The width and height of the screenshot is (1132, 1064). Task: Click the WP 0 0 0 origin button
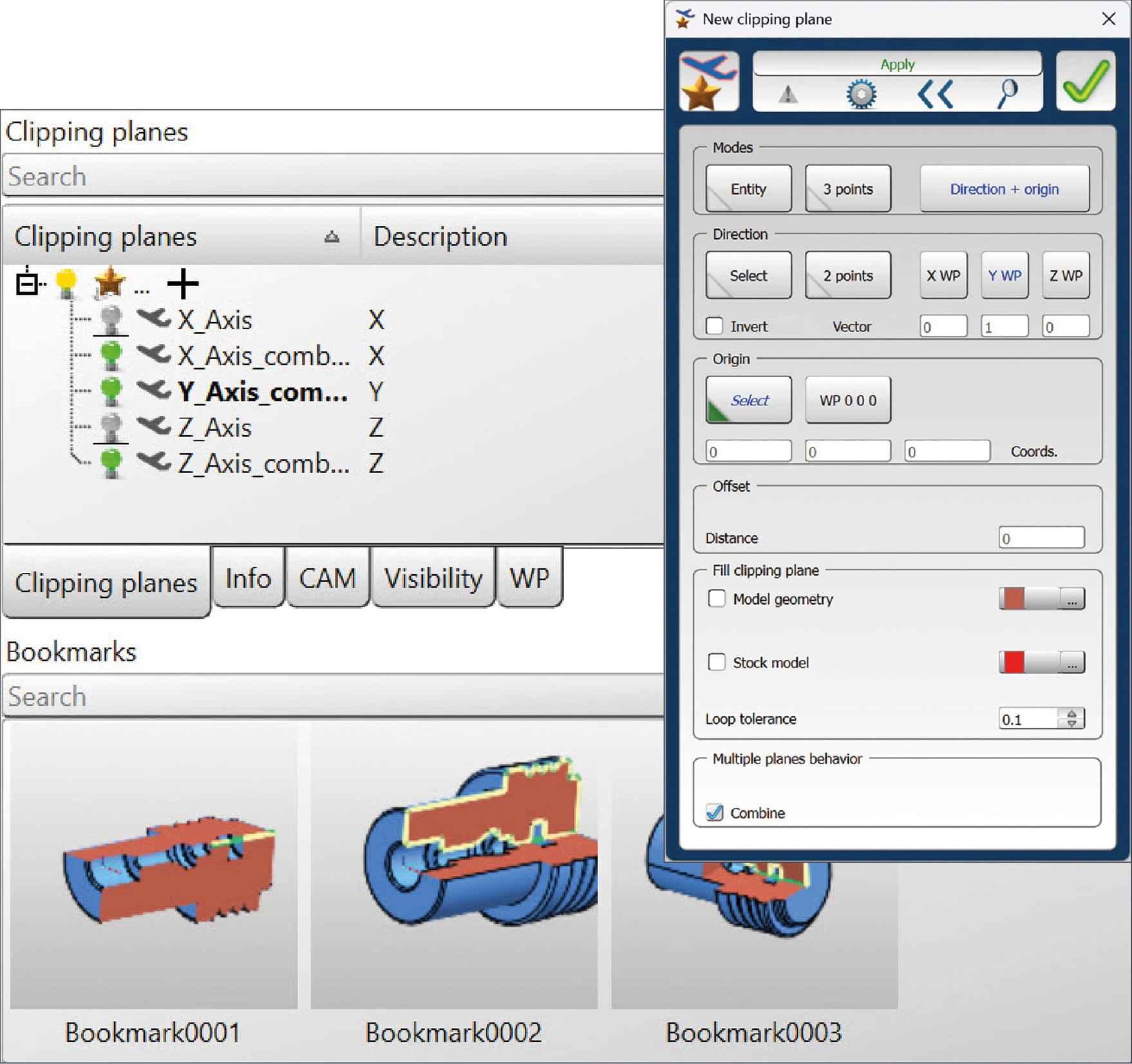(847, 400)
